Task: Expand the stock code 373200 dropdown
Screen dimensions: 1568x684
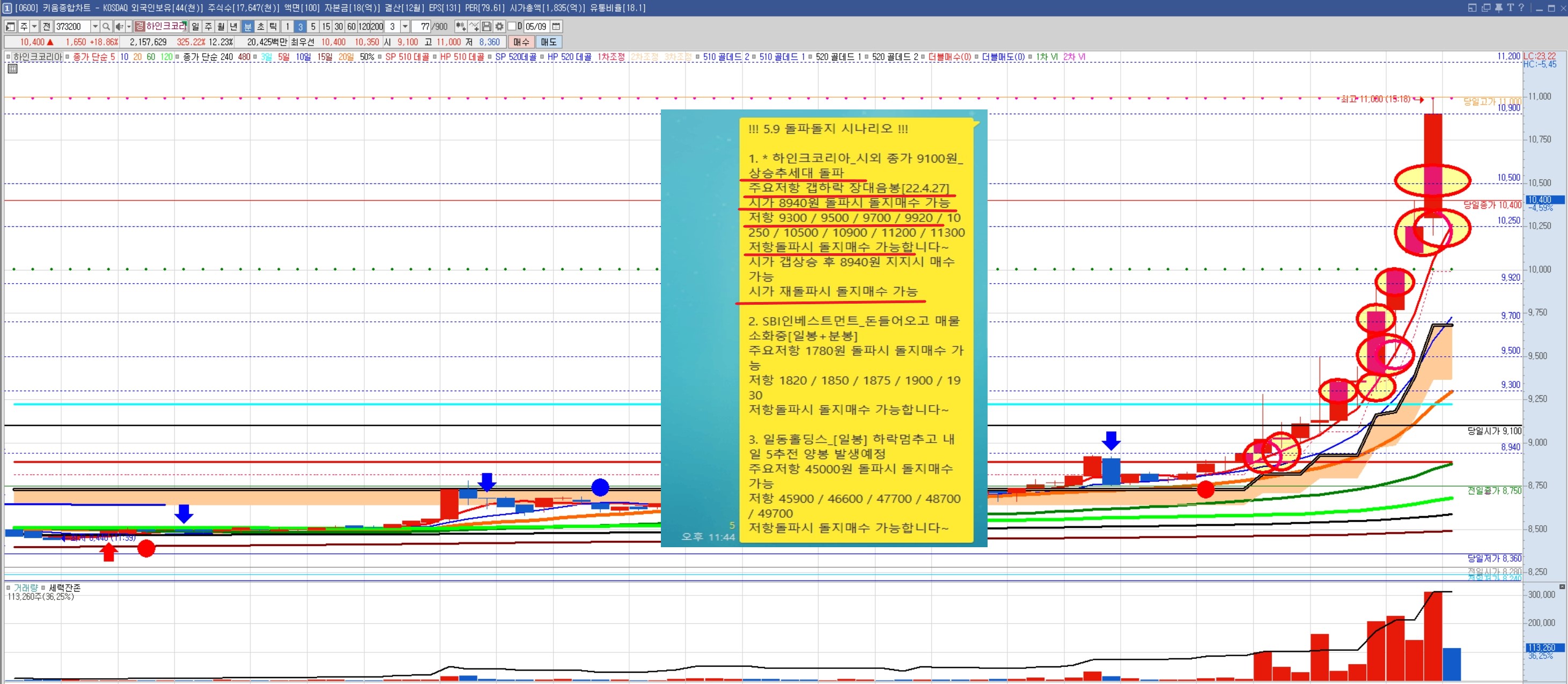Action: point(95,27)
